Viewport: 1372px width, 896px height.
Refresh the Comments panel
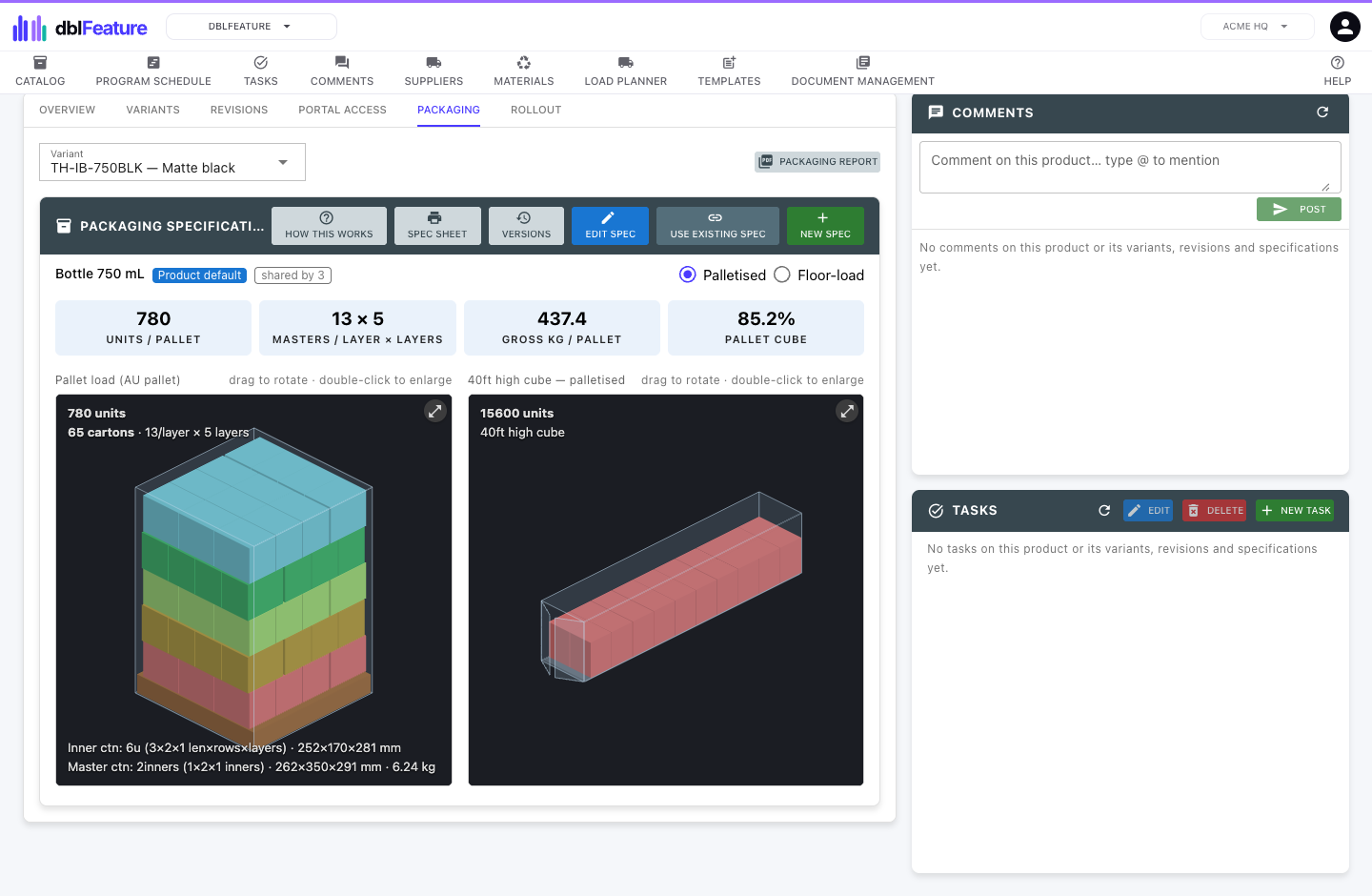coord(1322,112)
